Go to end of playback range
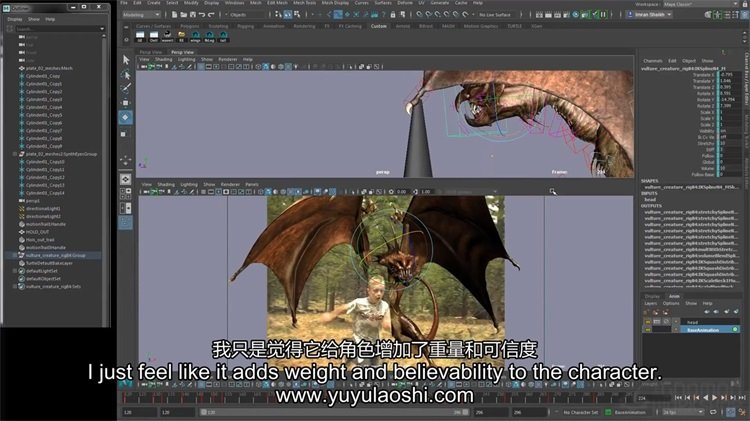 pyautogui.click(x=742, y=398)
